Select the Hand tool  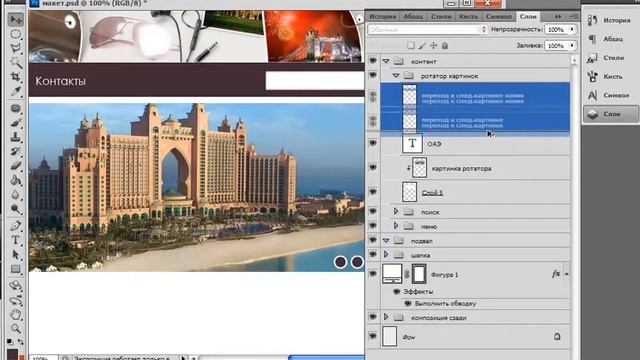tap(16, 314)
